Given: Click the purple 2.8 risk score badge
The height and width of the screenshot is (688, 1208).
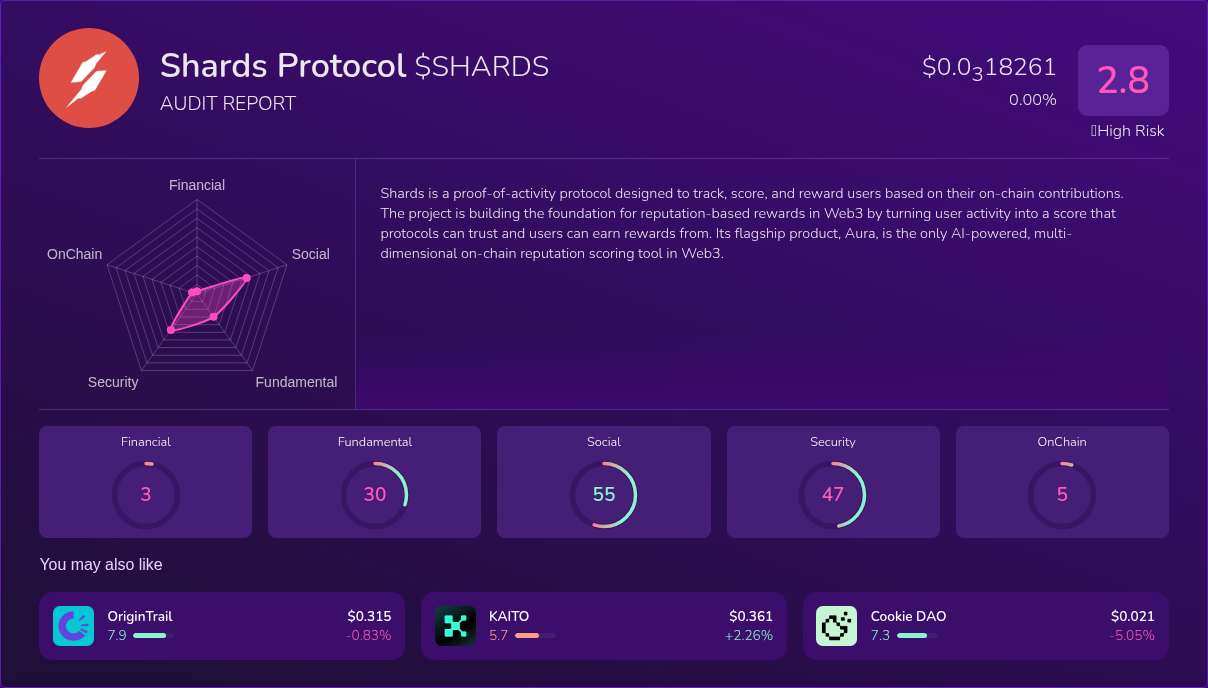Looking at the screenshot, I should [x=1123, y=80].
